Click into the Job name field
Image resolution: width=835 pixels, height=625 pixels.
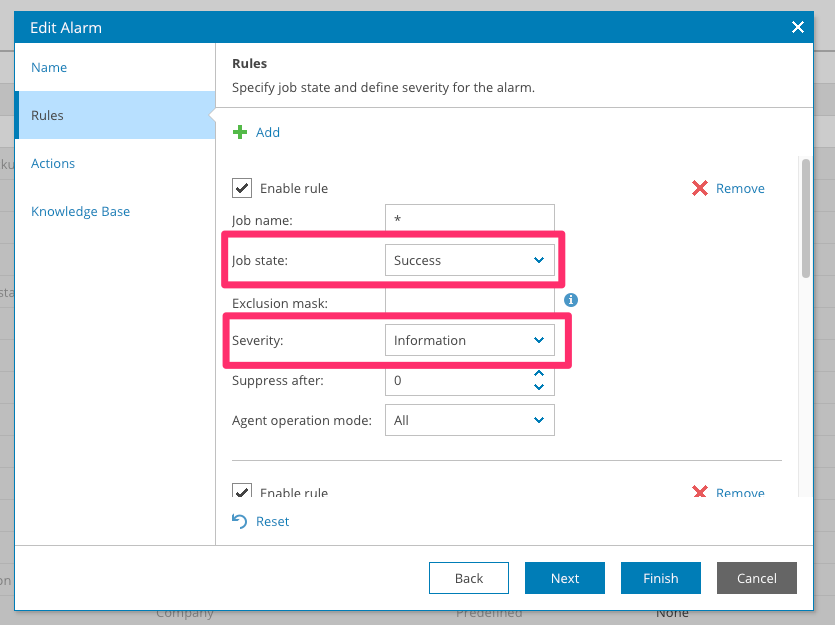469,219
